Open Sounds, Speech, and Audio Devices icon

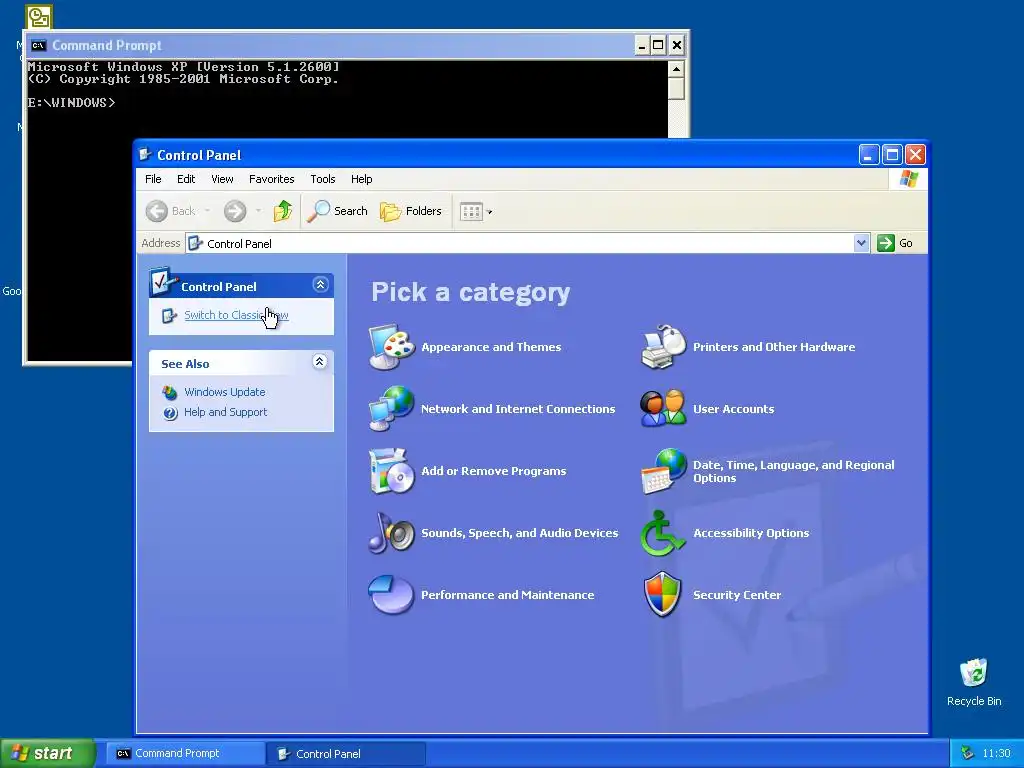(x=391, y=533)
